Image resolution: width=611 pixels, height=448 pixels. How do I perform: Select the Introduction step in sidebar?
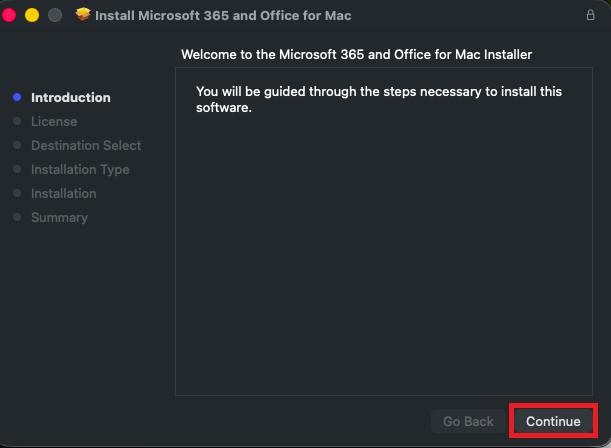[x=71, y=97]
